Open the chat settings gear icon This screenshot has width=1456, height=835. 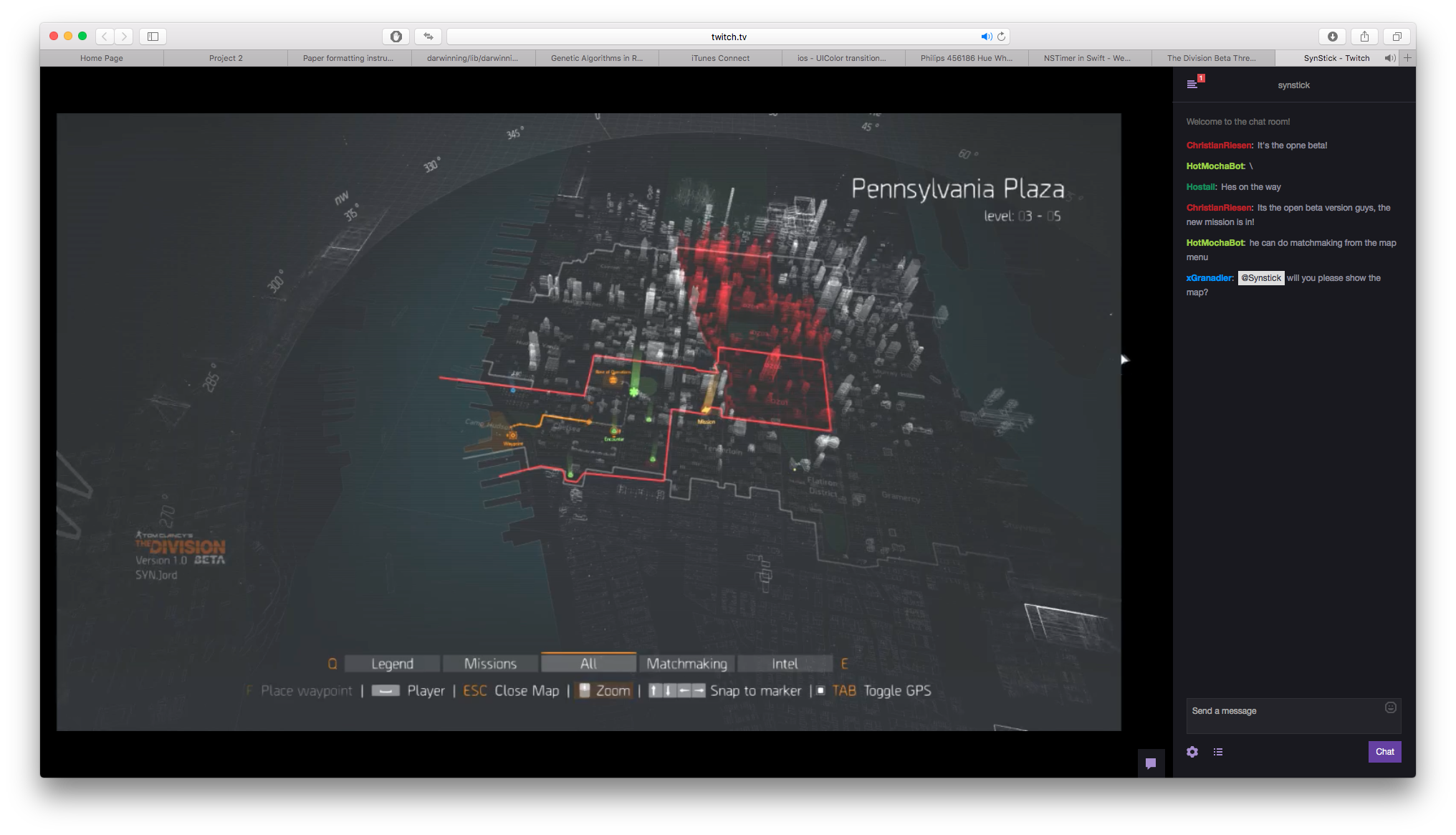pos(1192,752)
